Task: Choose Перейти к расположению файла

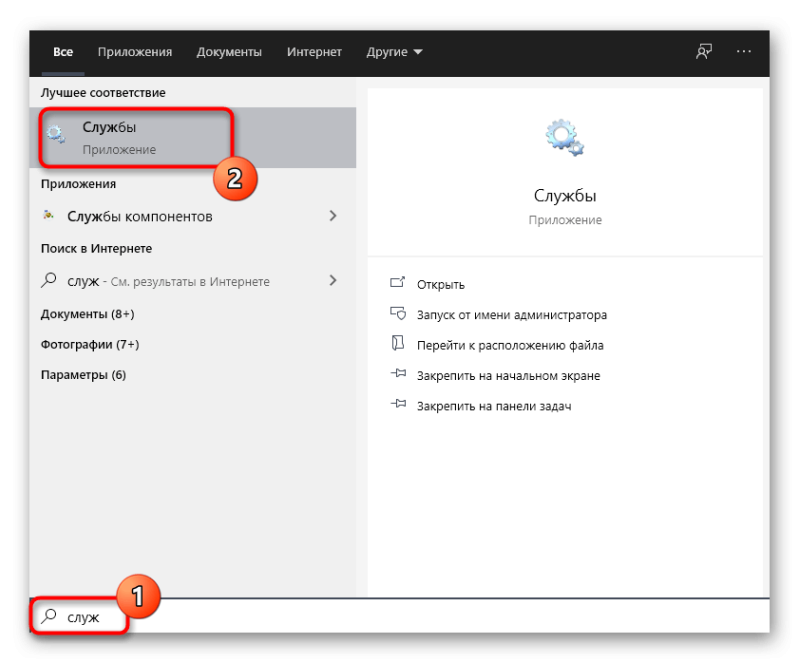Action: coord(510,346)
